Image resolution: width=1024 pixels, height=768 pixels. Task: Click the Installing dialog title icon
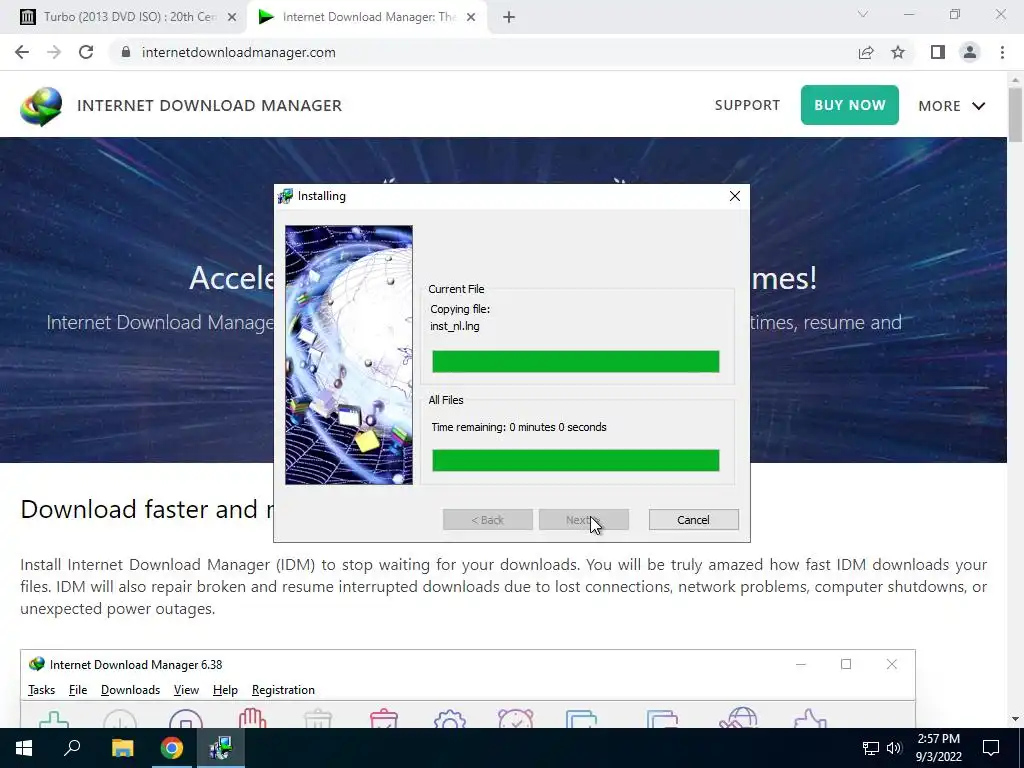click(285, 196)
